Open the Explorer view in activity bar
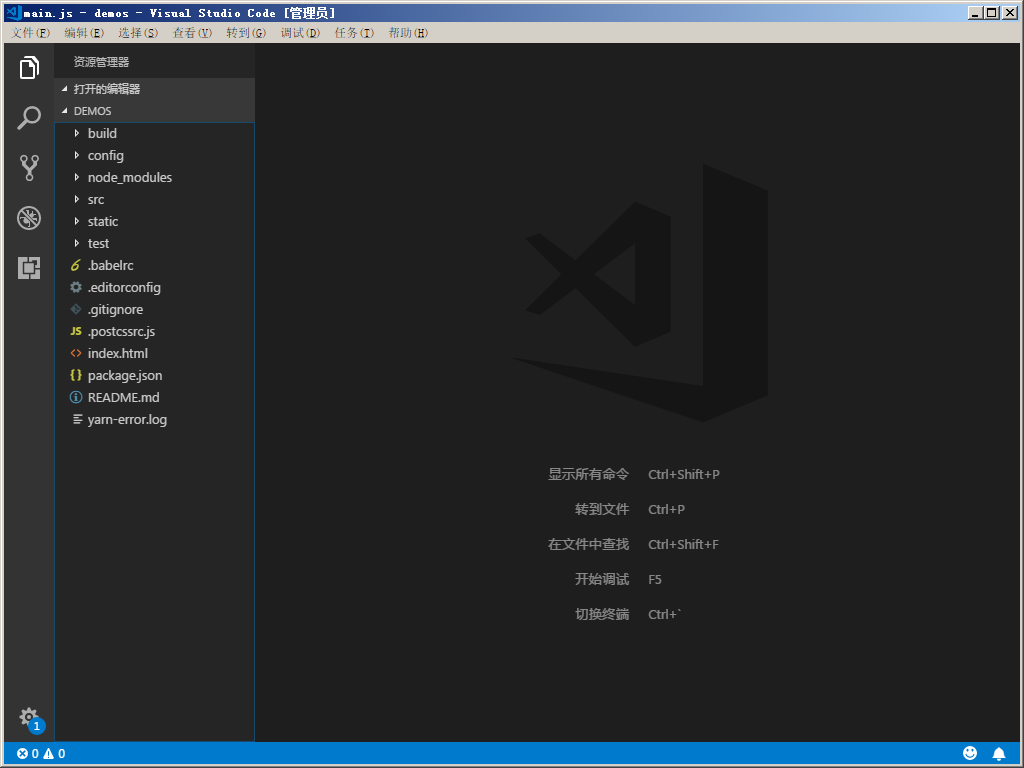This screenshot has width=1024, height=768. (x=29, y=67)
